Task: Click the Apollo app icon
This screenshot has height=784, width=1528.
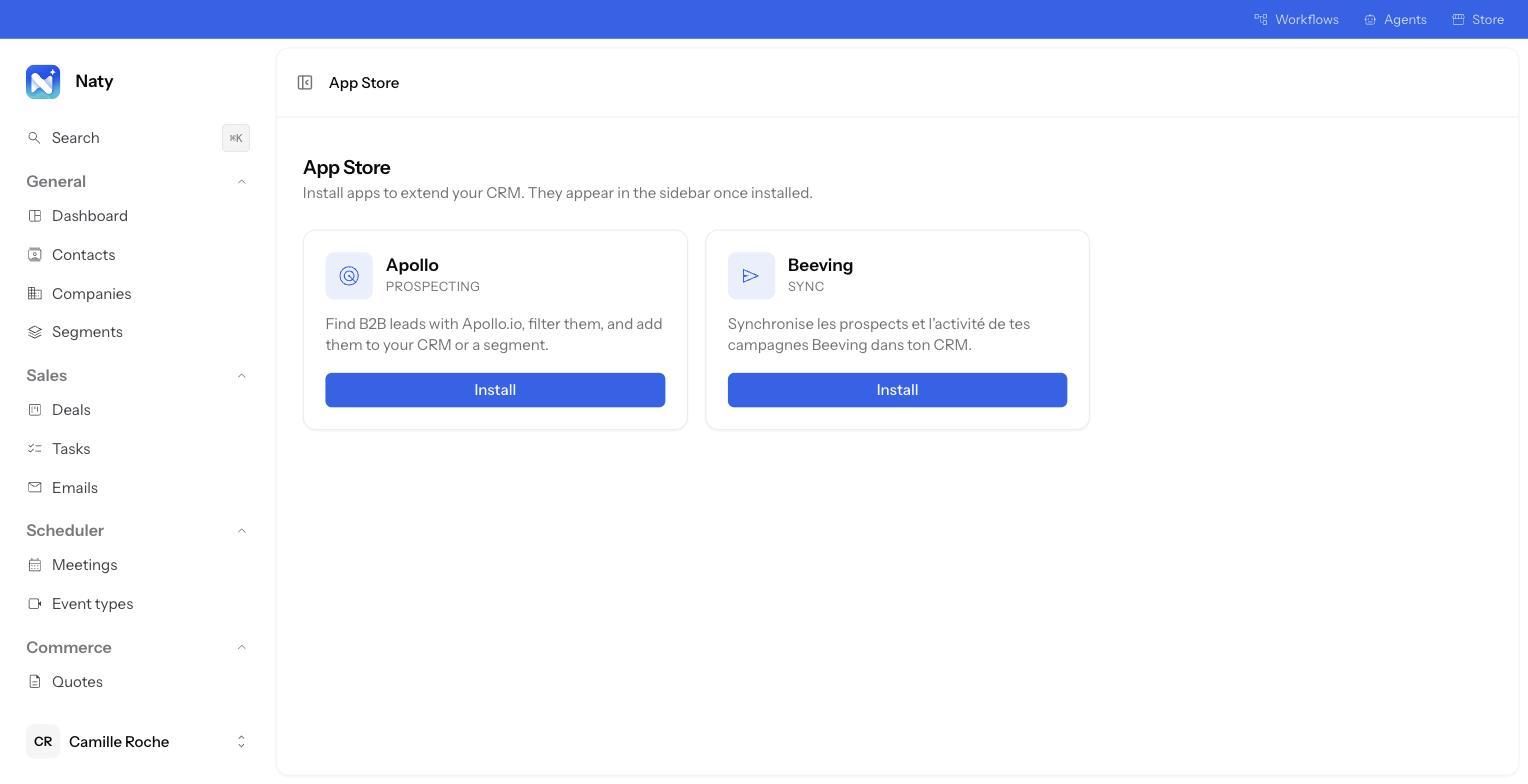Action: [x=349, y=276]
